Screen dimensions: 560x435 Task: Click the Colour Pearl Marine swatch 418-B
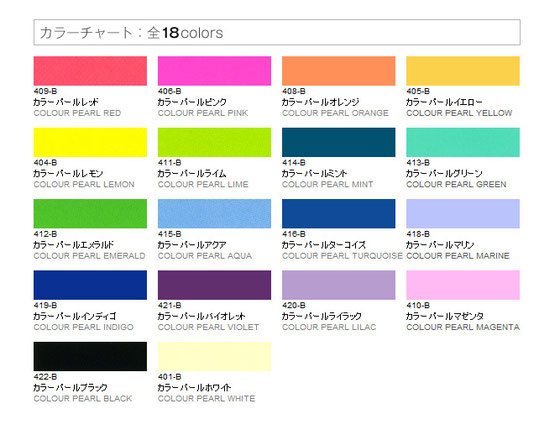(x=463, y=214)
